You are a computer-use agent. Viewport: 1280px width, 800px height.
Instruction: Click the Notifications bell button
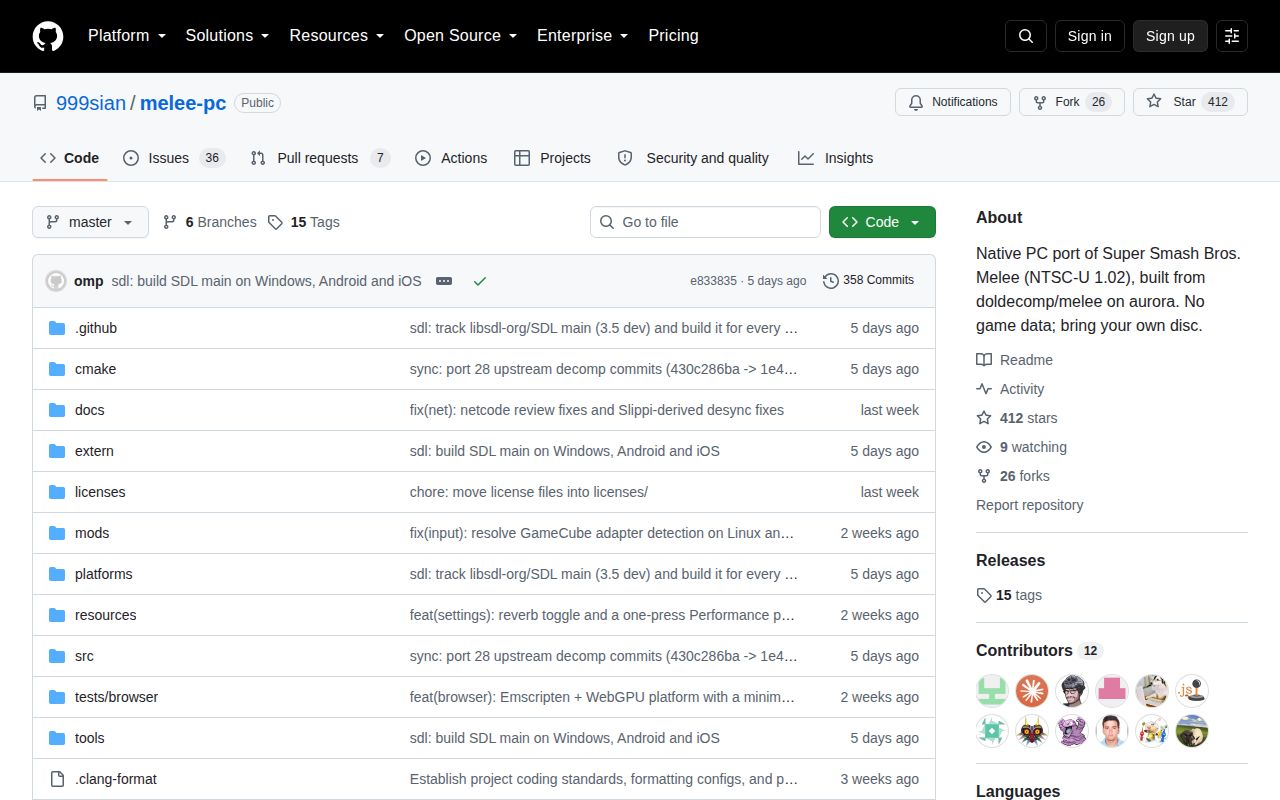[953, 102]
